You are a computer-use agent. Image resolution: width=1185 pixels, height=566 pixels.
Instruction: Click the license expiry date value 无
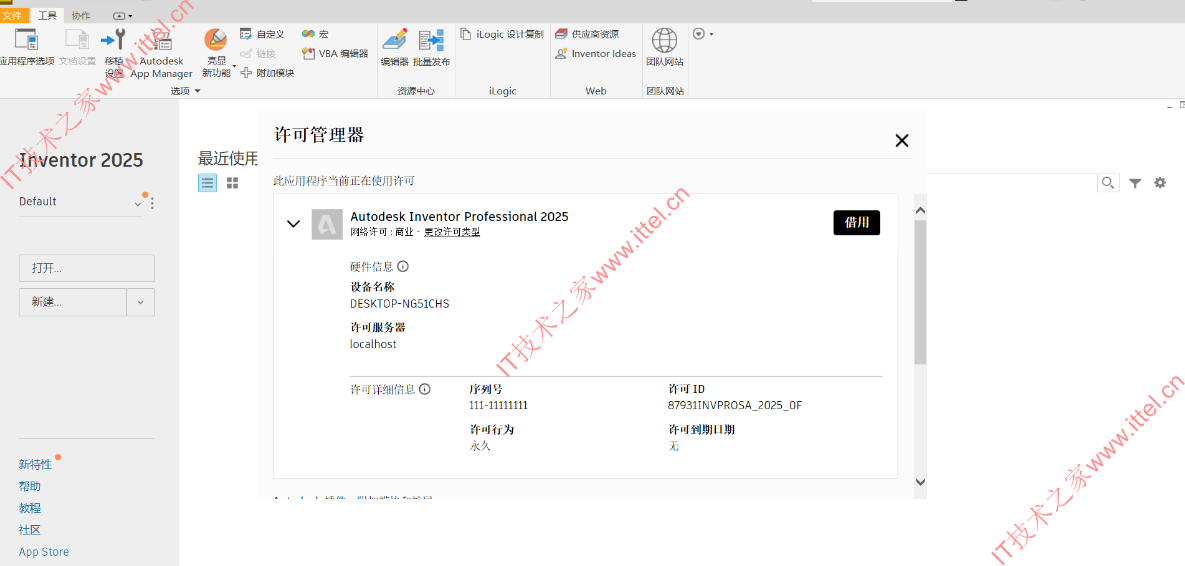pyautogui.click(x=673, y=446)
